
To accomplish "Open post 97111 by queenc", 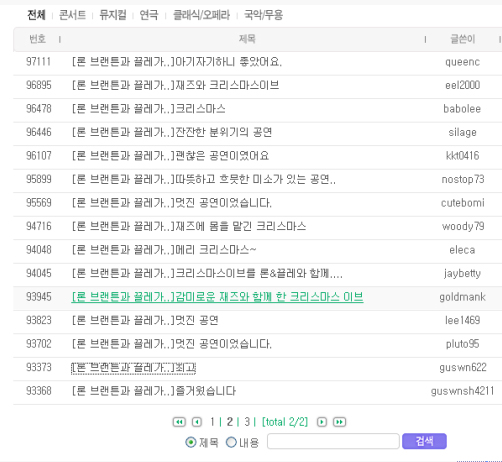I will (x=177, y=62).
